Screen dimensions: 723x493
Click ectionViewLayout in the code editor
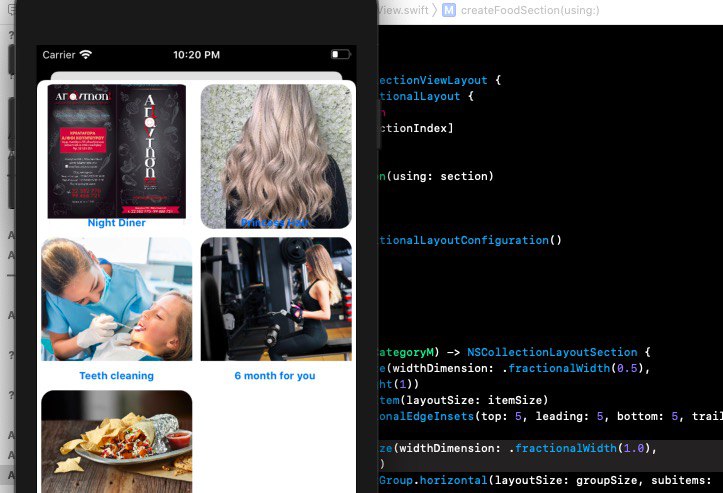tap(433, 80)
